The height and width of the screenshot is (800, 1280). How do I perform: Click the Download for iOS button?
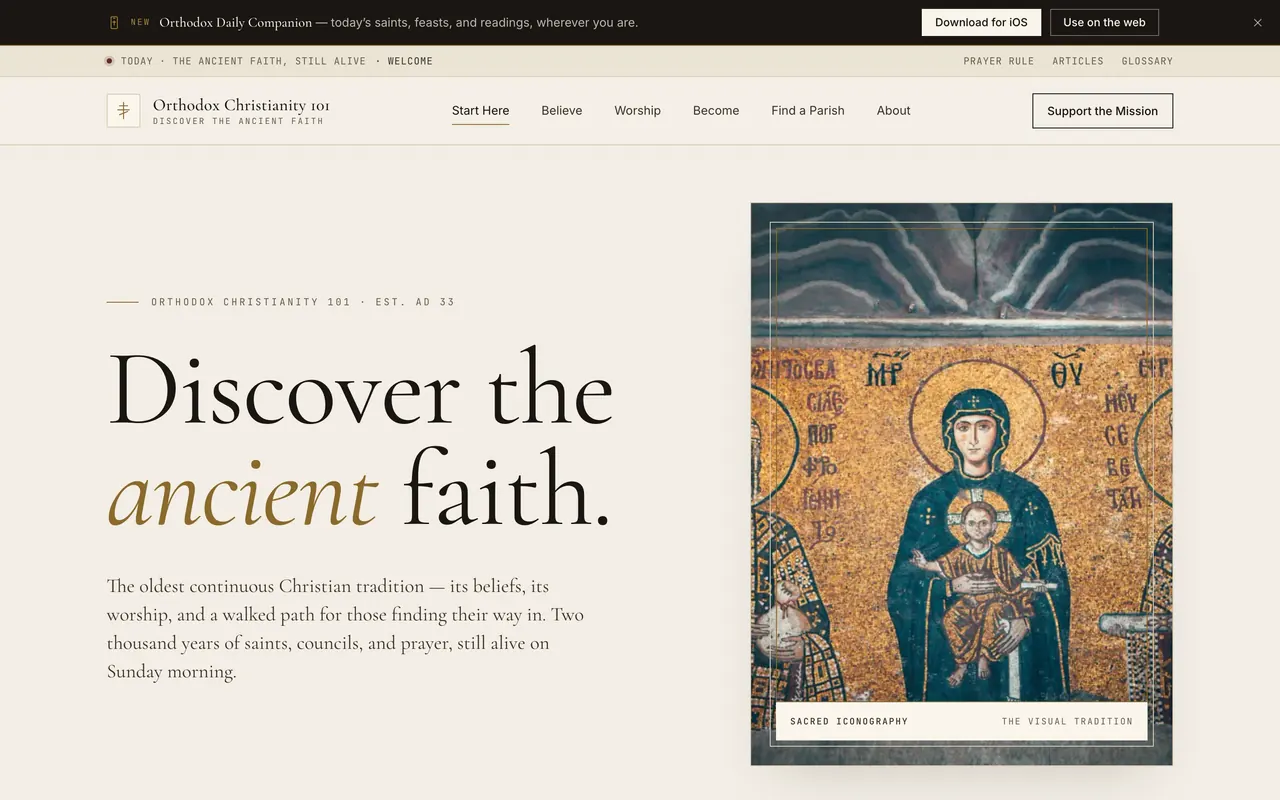(x=981, y=23)
